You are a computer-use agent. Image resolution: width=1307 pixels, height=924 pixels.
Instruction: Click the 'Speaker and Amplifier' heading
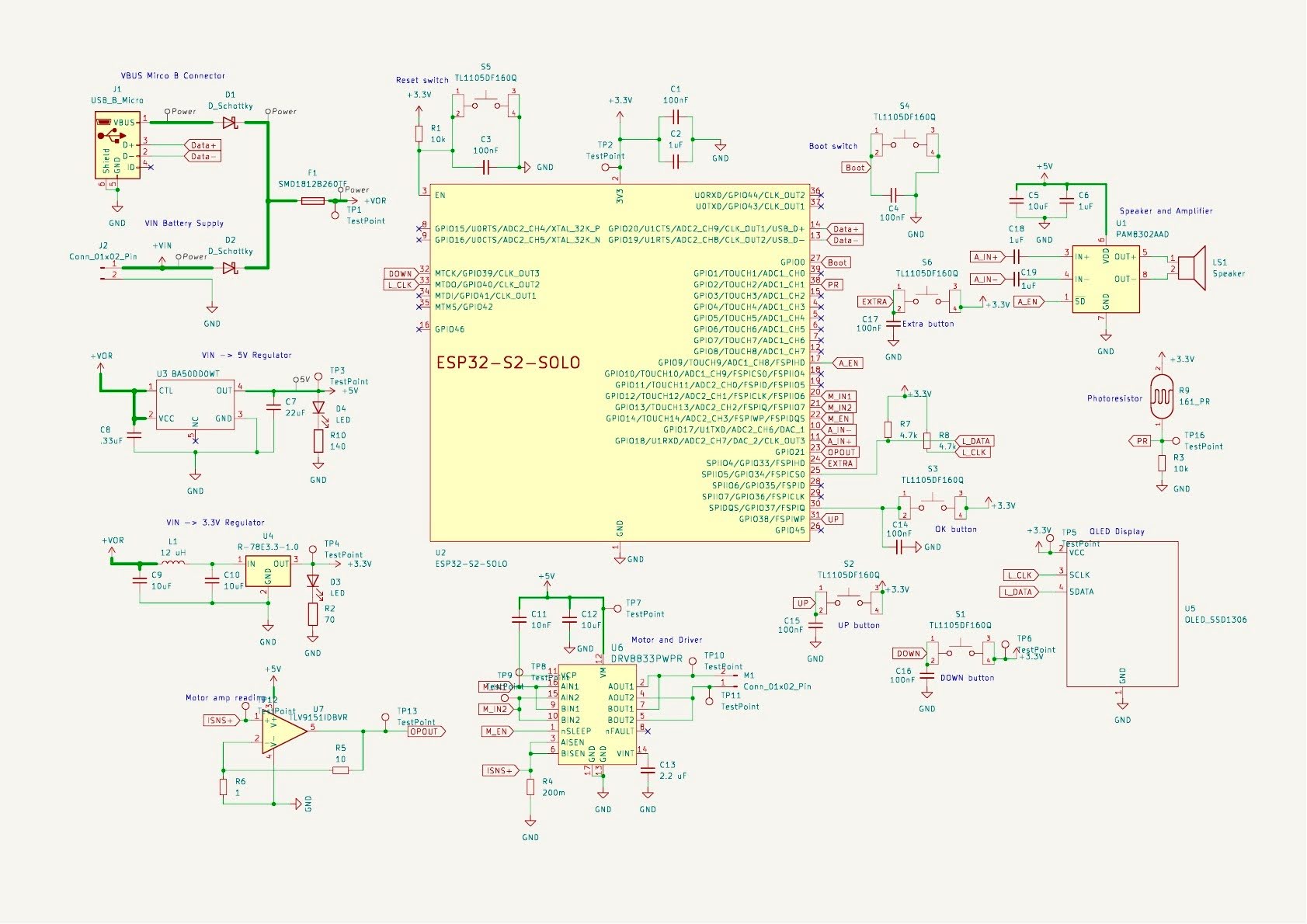click(1166, 210)
